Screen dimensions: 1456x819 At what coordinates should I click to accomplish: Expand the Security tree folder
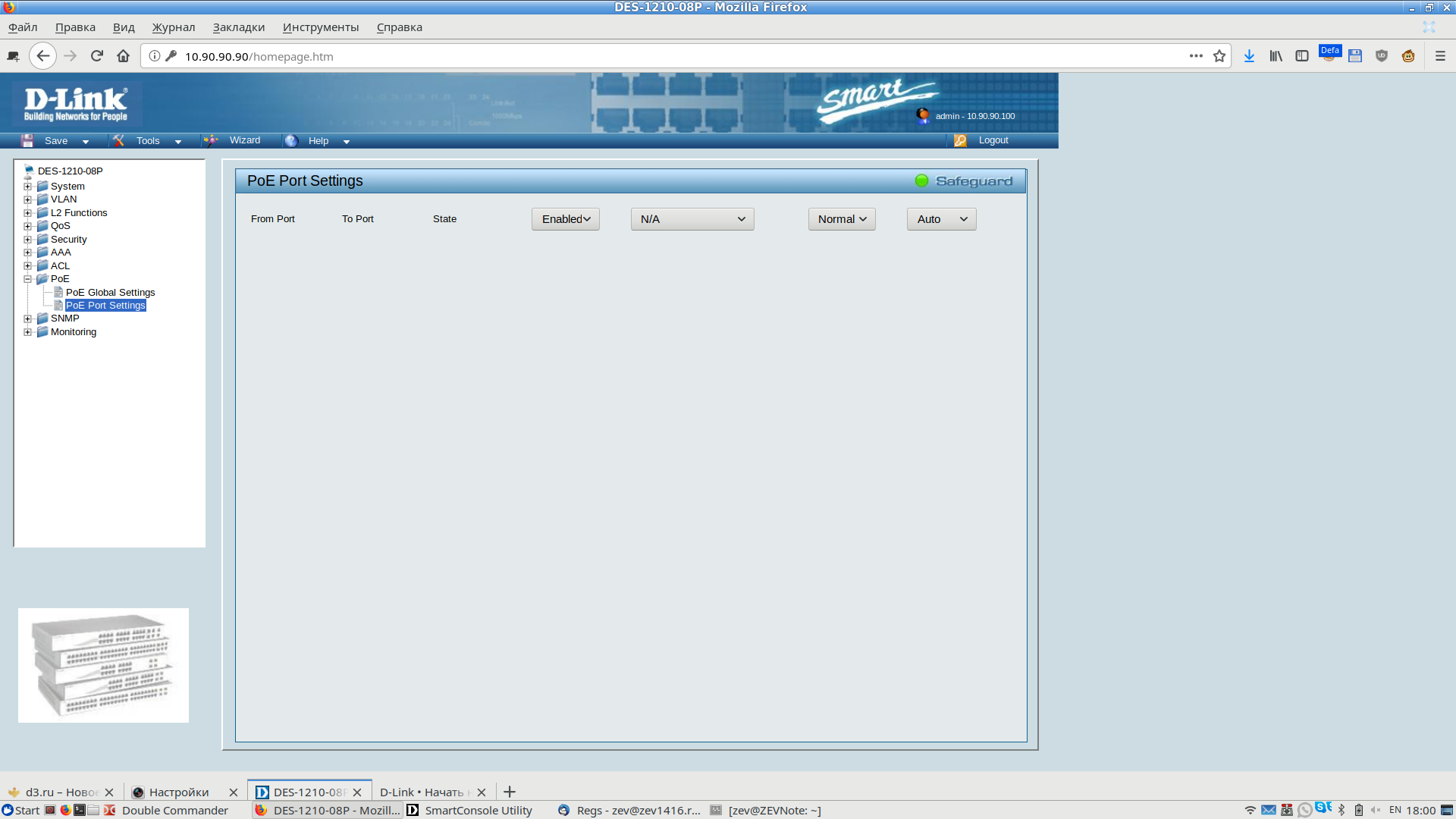click(28, 240)
